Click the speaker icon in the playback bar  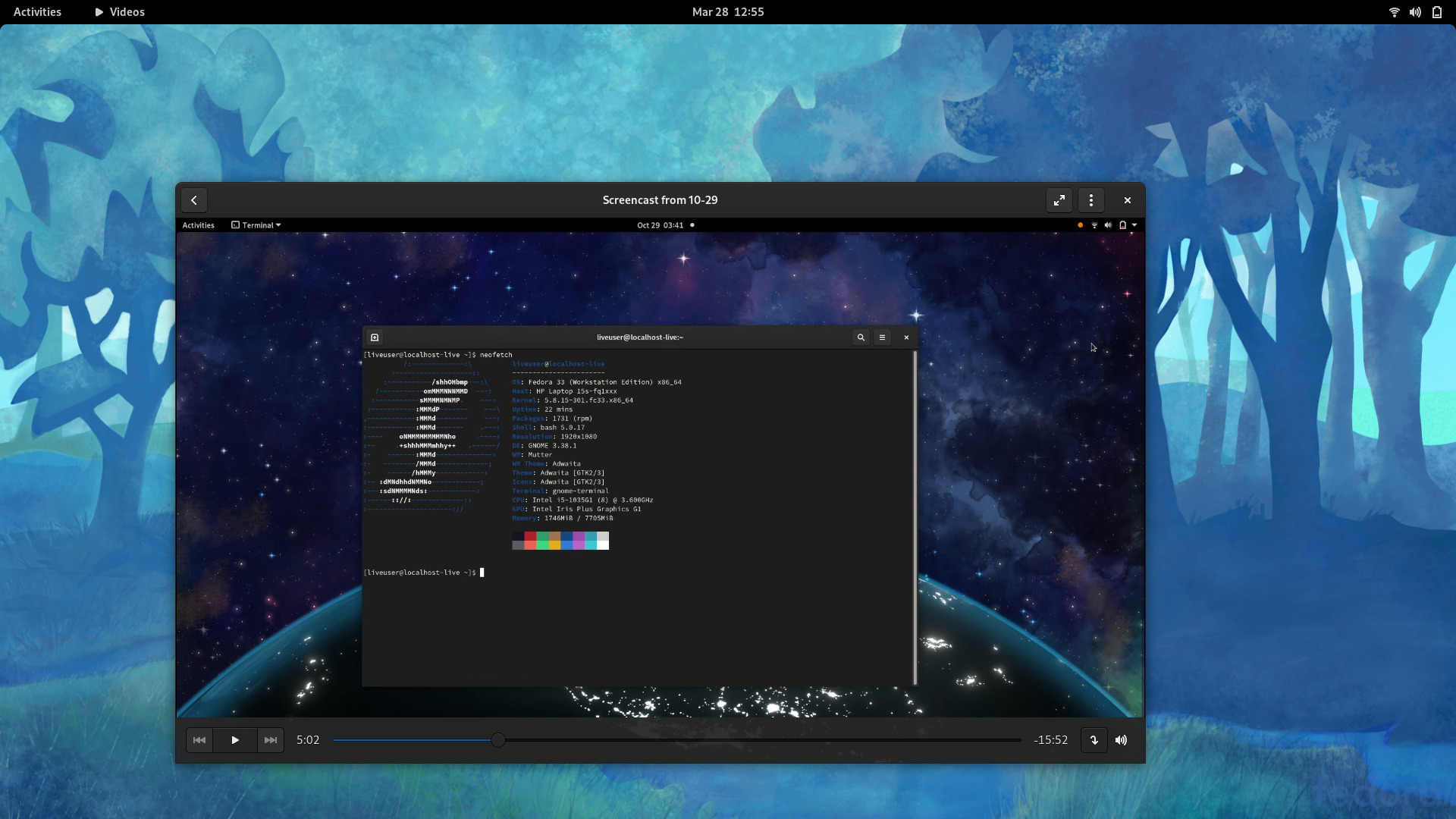coord(1121,739)
